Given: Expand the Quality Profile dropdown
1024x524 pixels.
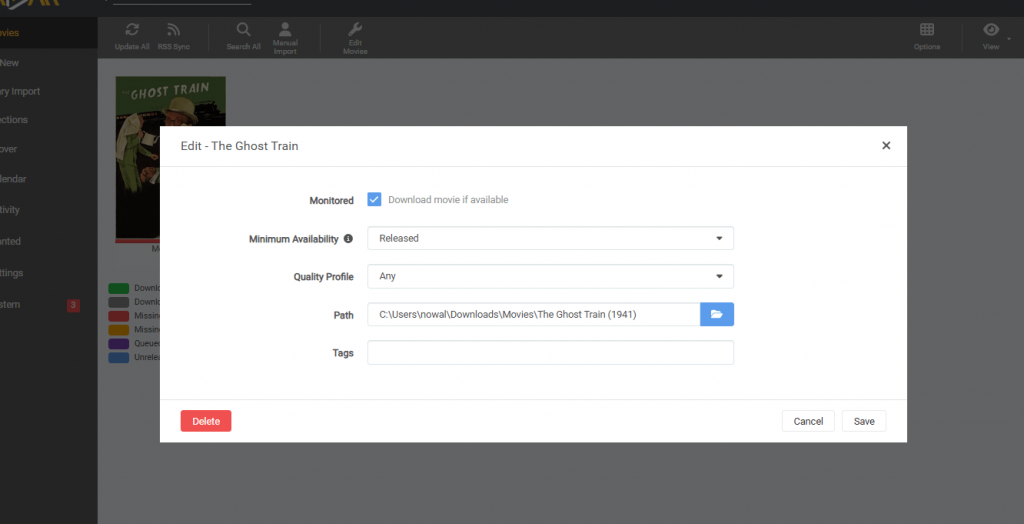Looking at the screenshot, I should (551, 276).
